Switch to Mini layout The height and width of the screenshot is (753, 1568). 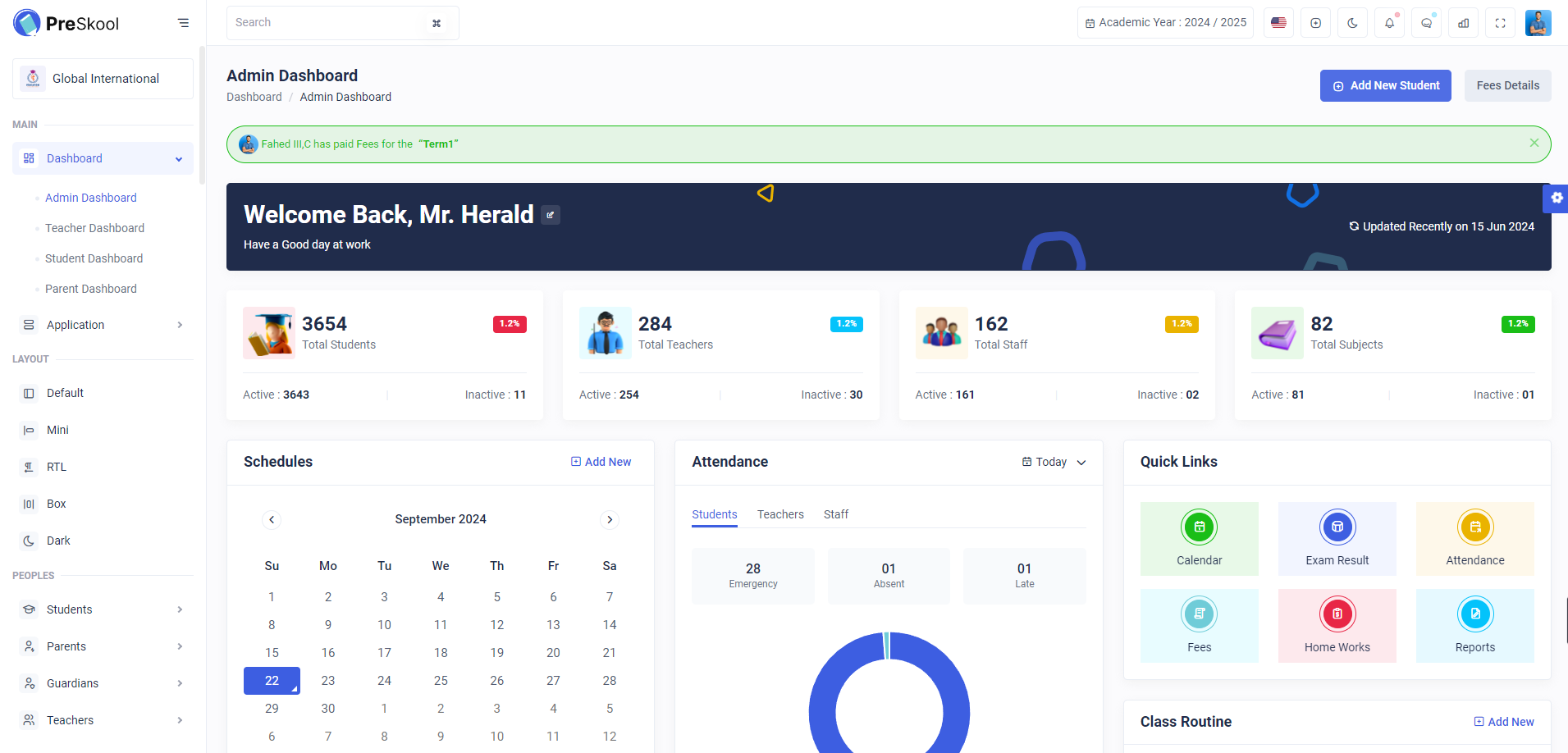[103, 430]
